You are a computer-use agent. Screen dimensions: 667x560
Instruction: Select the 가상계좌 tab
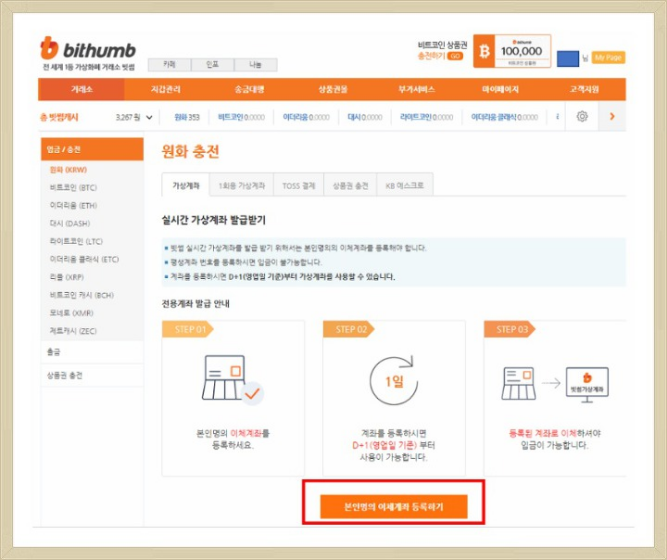(x=186, y=185)
